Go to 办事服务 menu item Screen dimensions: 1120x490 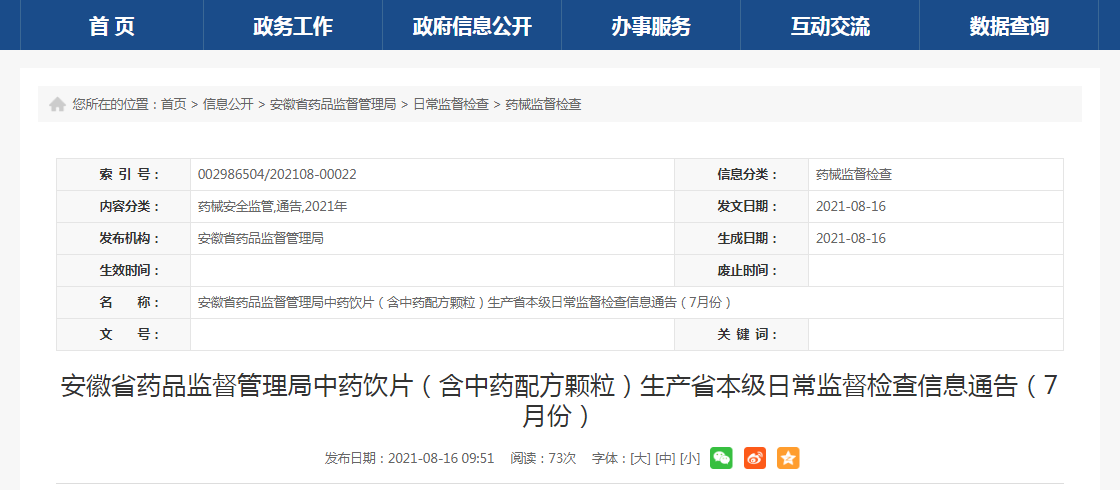(651, 26)
